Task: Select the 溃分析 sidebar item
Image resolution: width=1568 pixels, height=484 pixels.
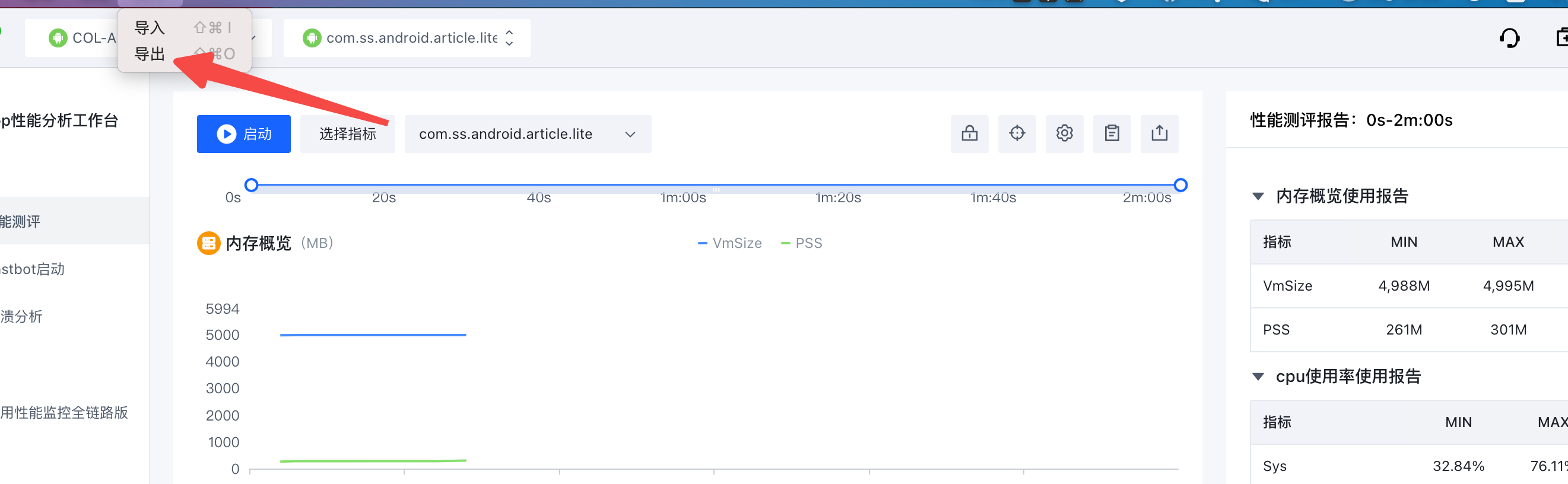Action: click(x=74, y=316)
